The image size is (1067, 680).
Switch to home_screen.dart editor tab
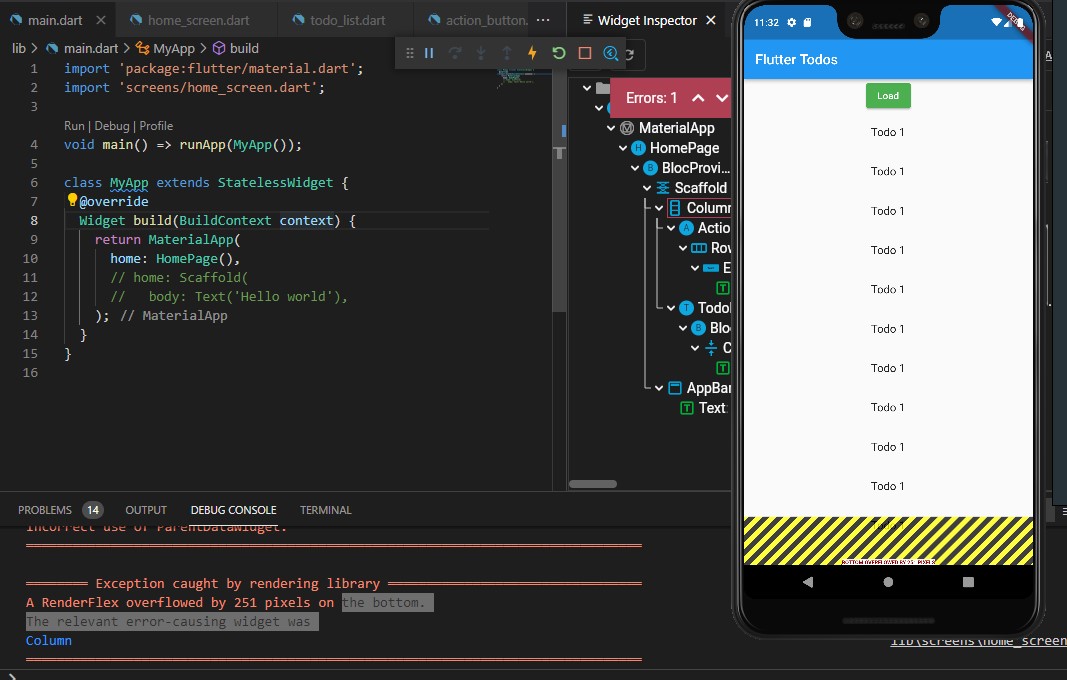(x=198, y=20)
